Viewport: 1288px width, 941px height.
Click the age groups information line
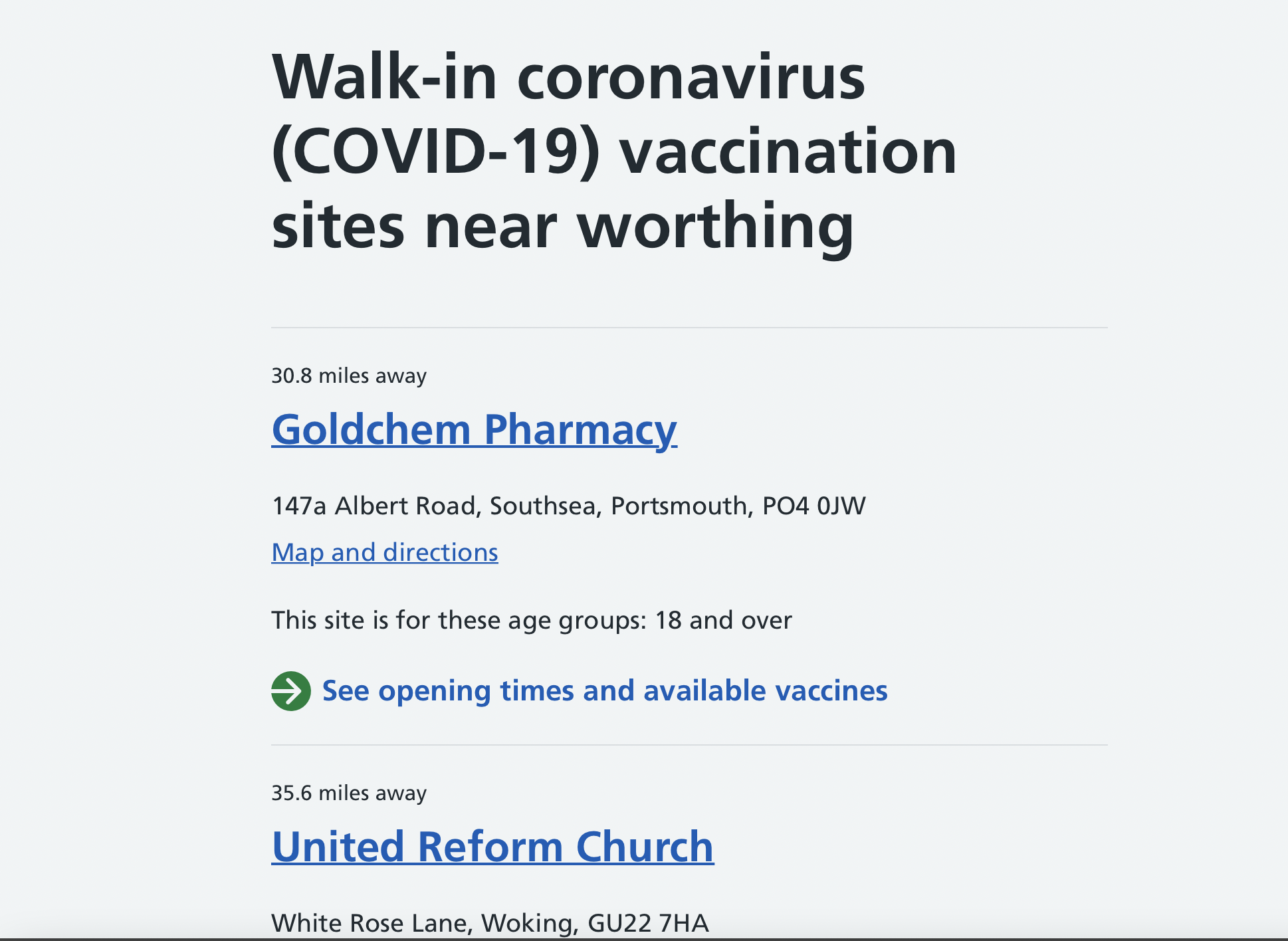pos(532,621)
